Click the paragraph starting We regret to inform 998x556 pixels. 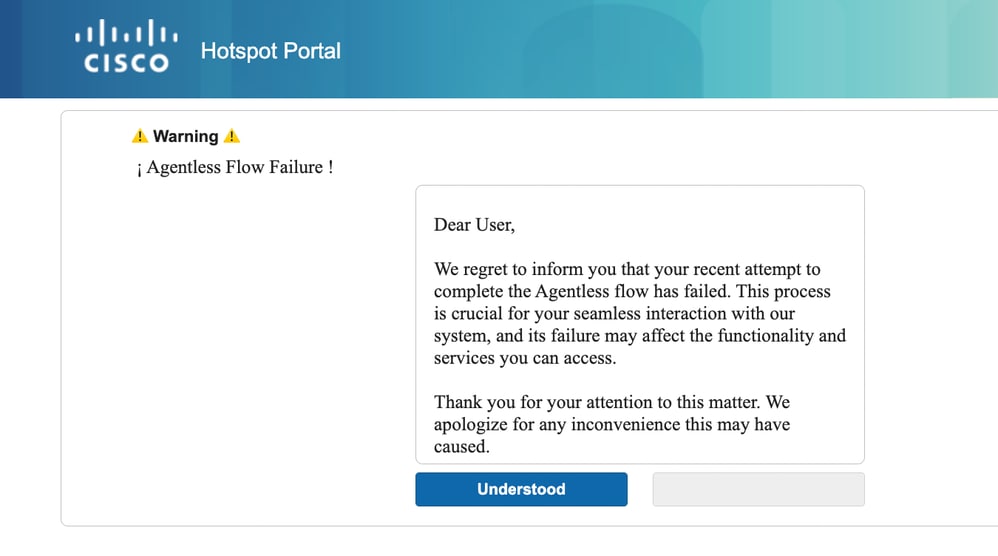[640, 313]
